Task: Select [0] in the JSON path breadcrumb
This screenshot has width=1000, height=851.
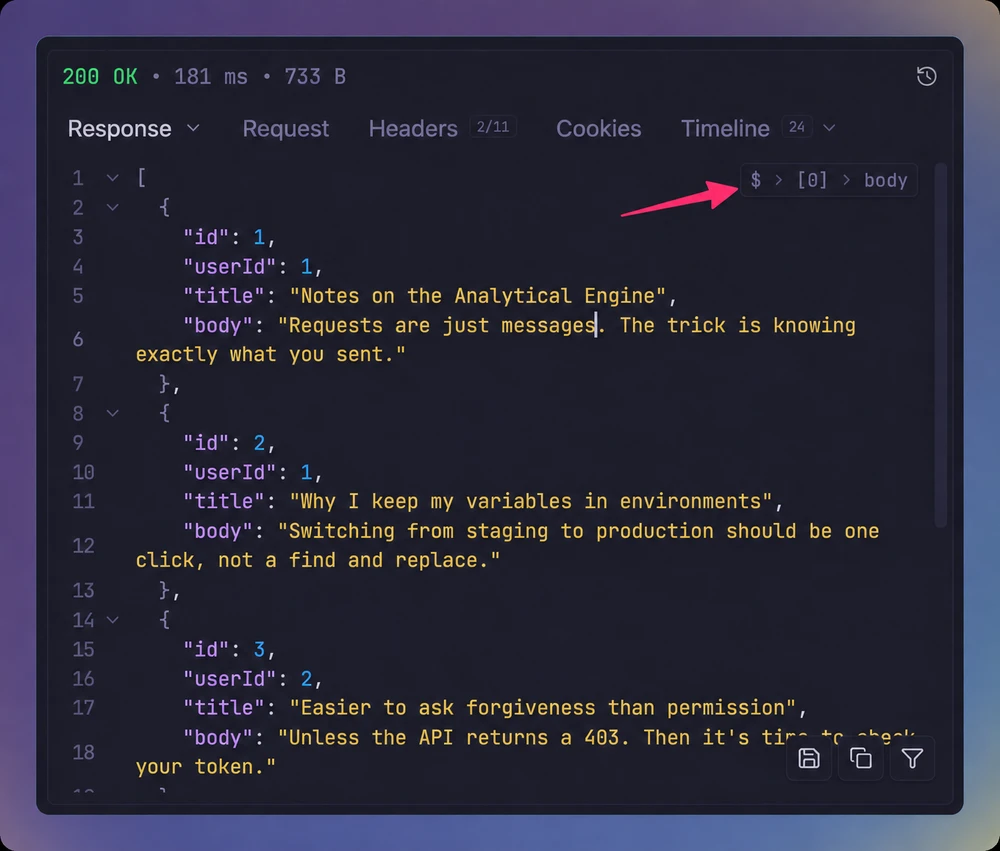Action: 812,180
